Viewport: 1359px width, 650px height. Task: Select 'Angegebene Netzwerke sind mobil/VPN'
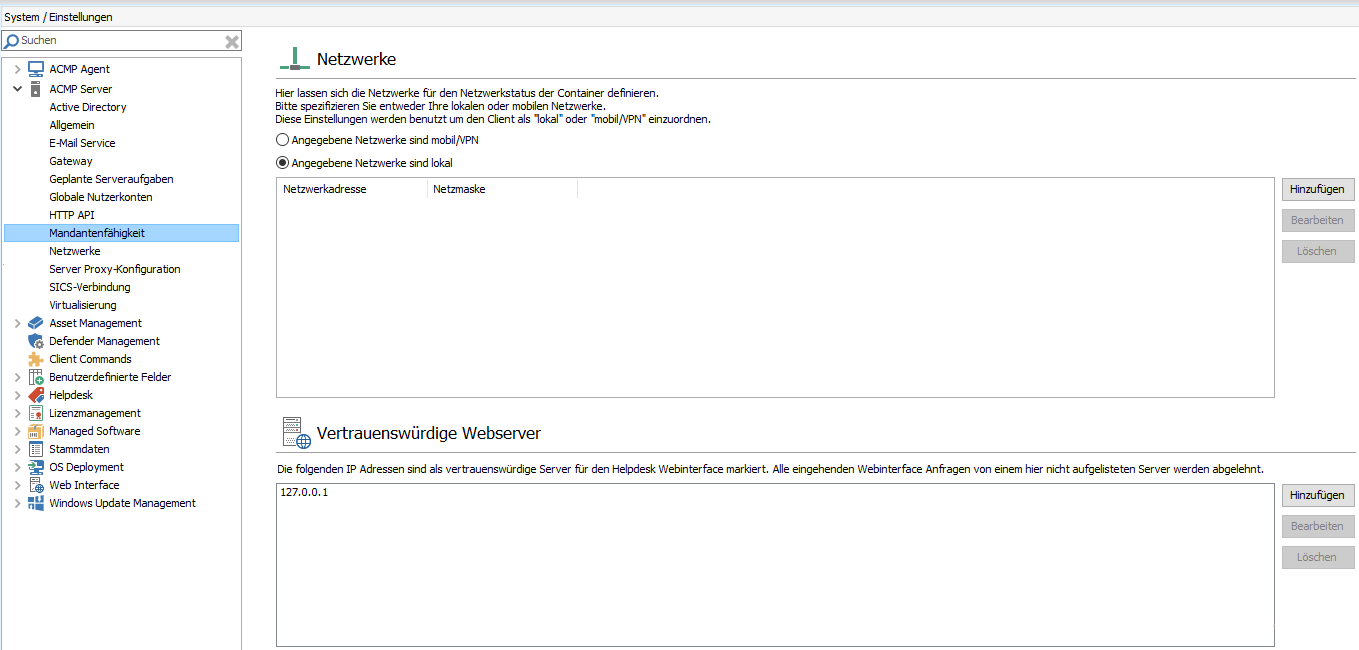(x=282, y=140)
